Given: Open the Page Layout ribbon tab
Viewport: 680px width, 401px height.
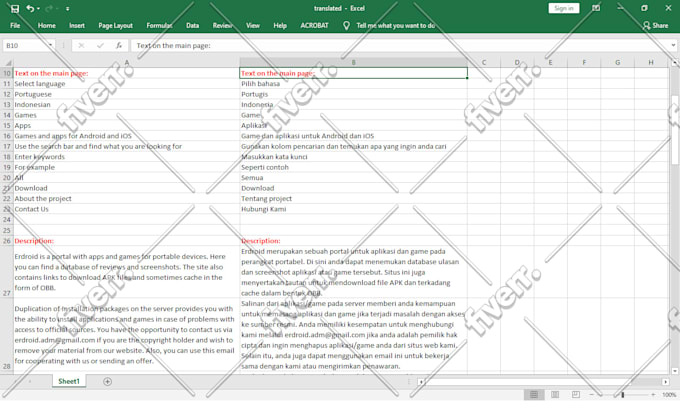Looking at the screenshot, I should (x=115, y=25).
